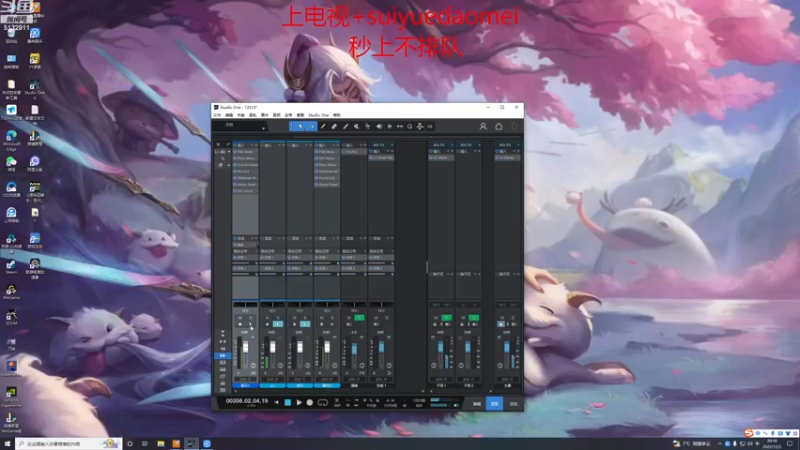Switch to the 浏览 Browse view tab

(x=514, y=404)
